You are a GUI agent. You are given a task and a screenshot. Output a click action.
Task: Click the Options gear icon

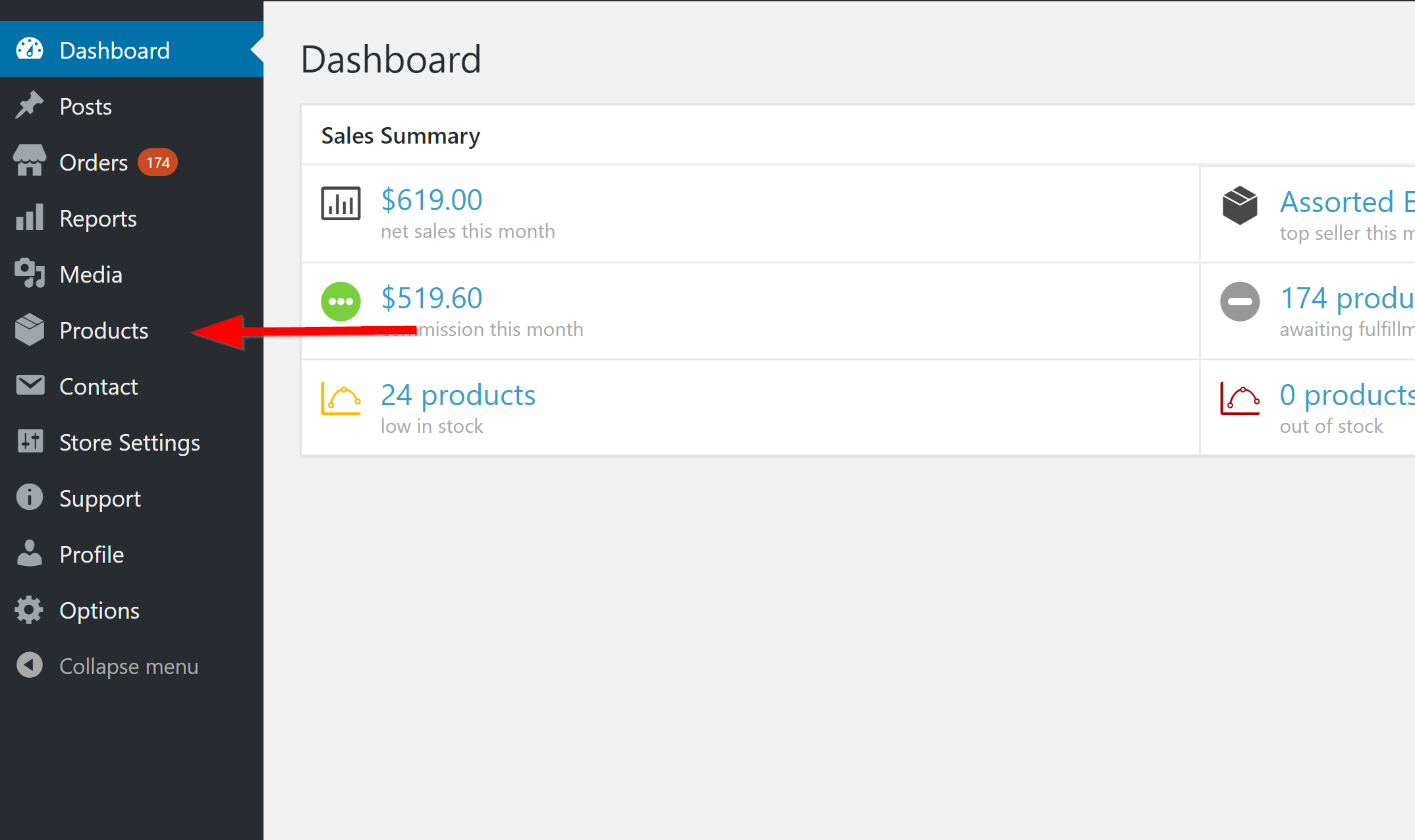30,610
